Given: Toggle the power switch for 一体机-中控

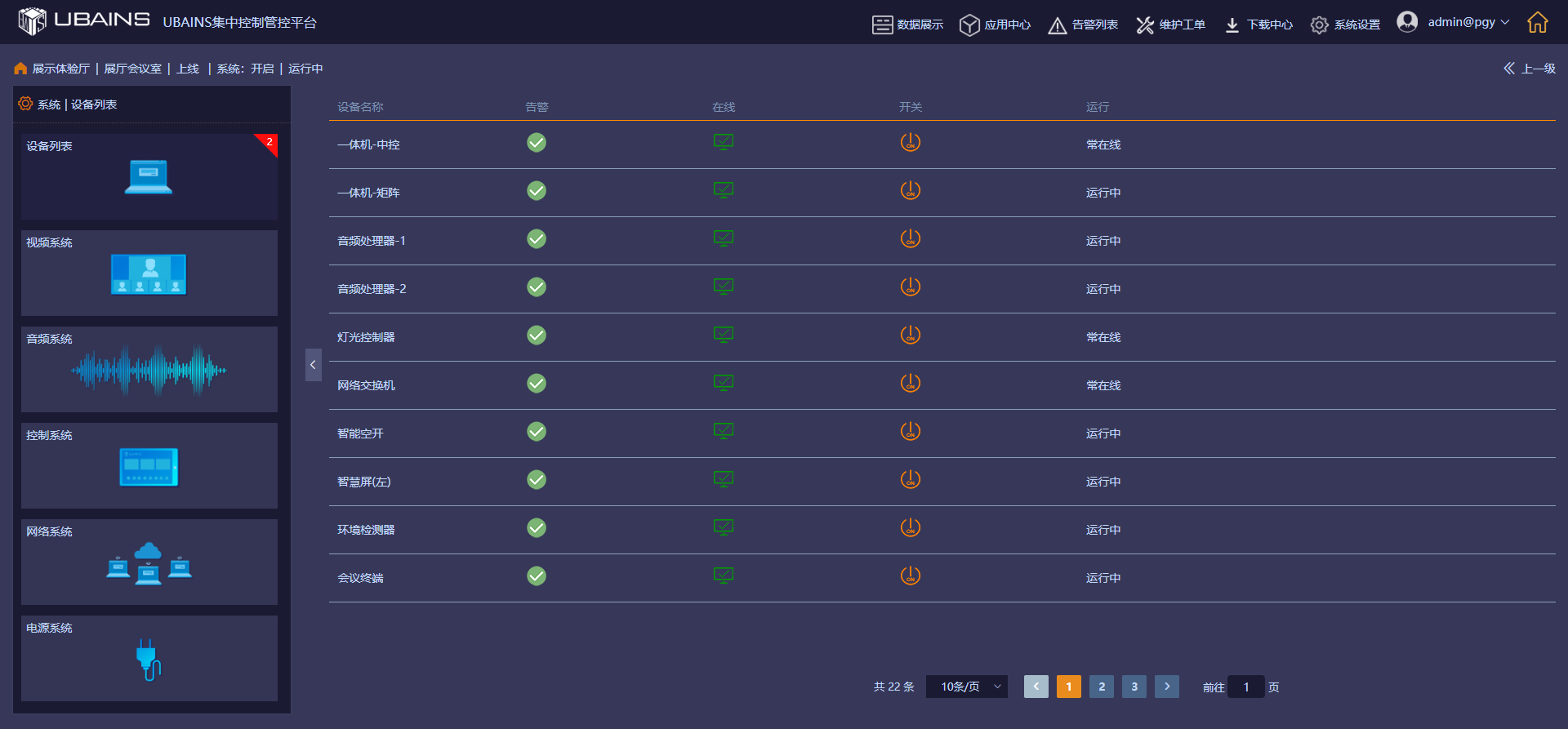Looking at the screenshot, I should click(911, 142).
